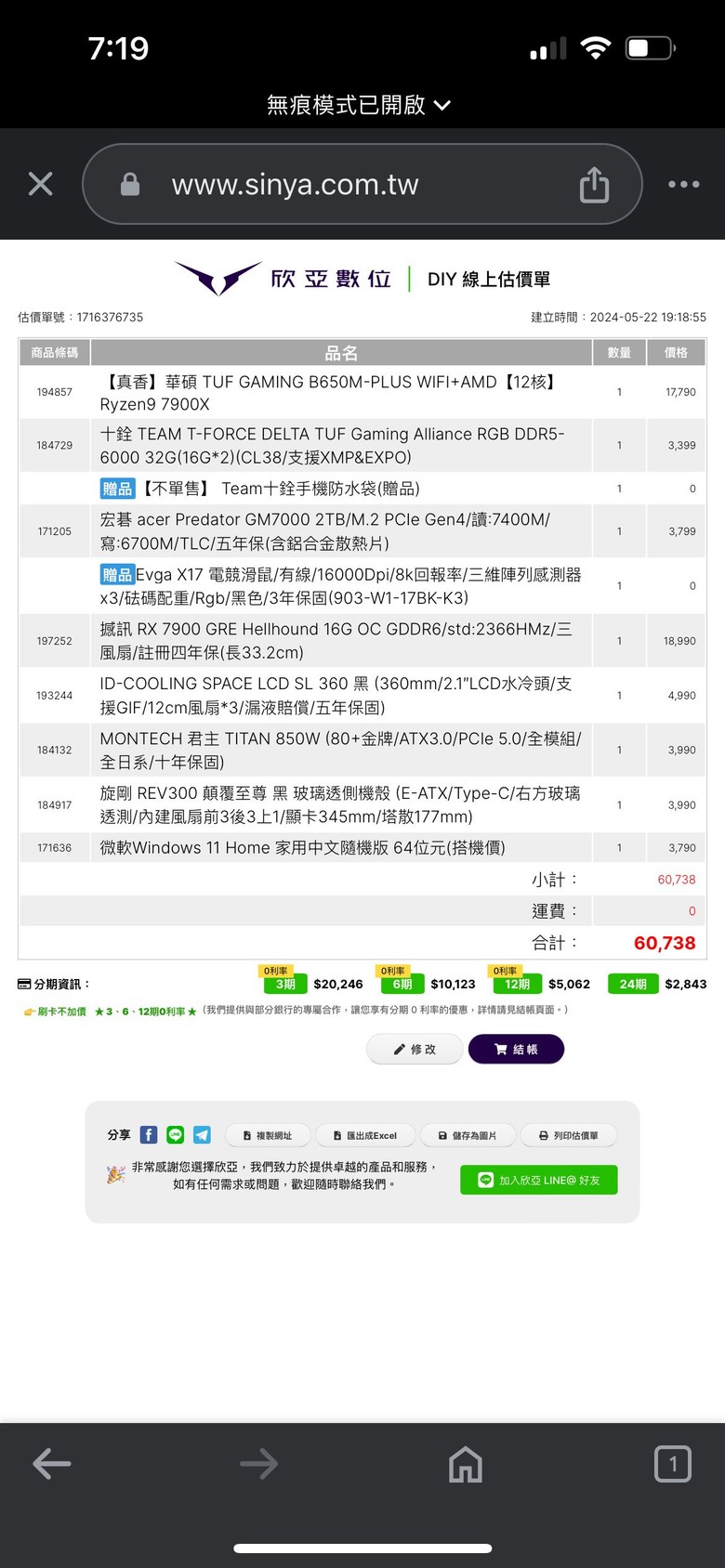Click the 宏碁 acer Predator GM7000 SSD row
This screenshot has height=1568, width=725.
tap(362, 531)
